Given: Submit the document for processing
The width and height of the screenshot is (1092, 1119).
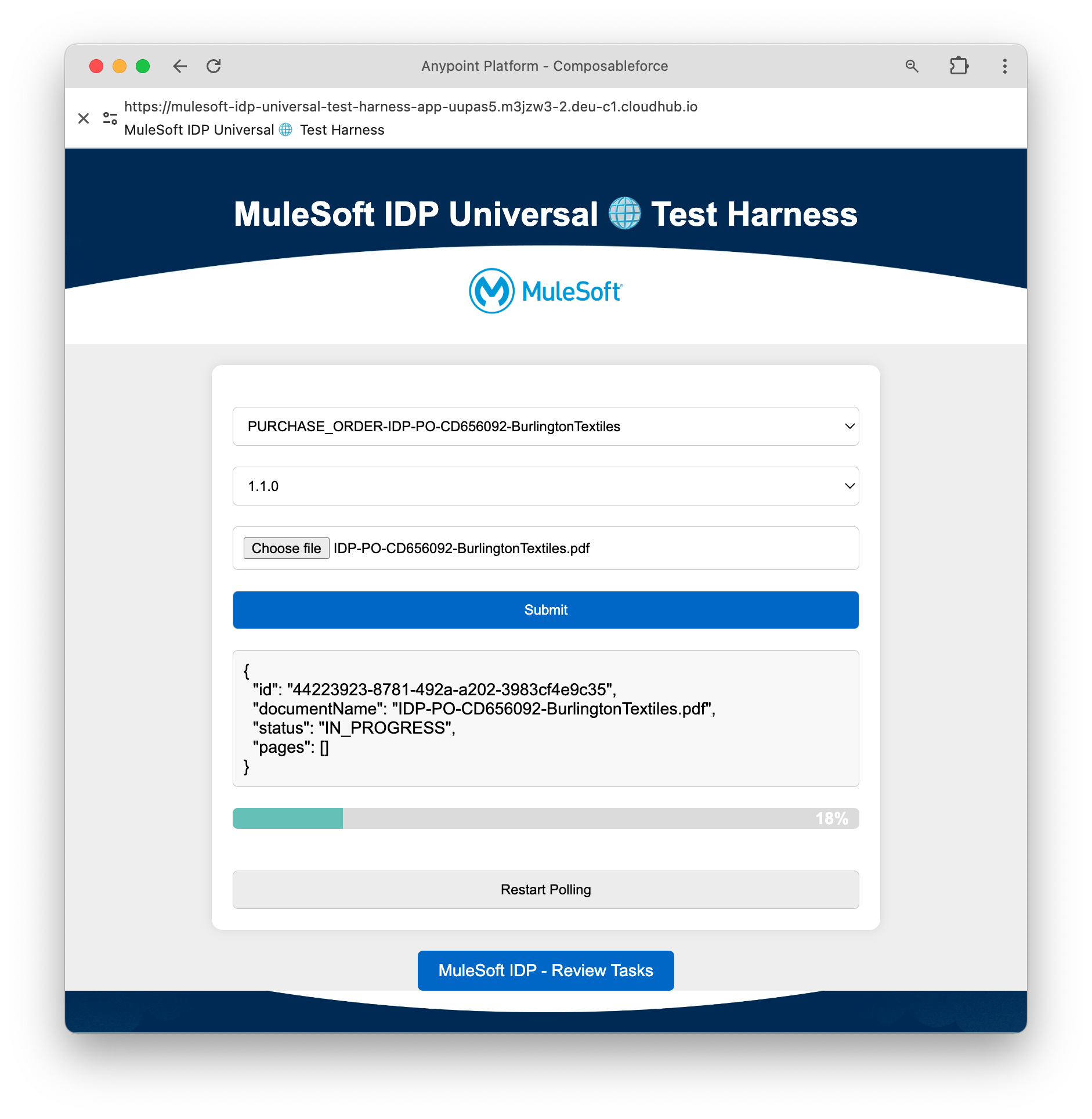Looking at the screenshot, I should tap(546, 610).
